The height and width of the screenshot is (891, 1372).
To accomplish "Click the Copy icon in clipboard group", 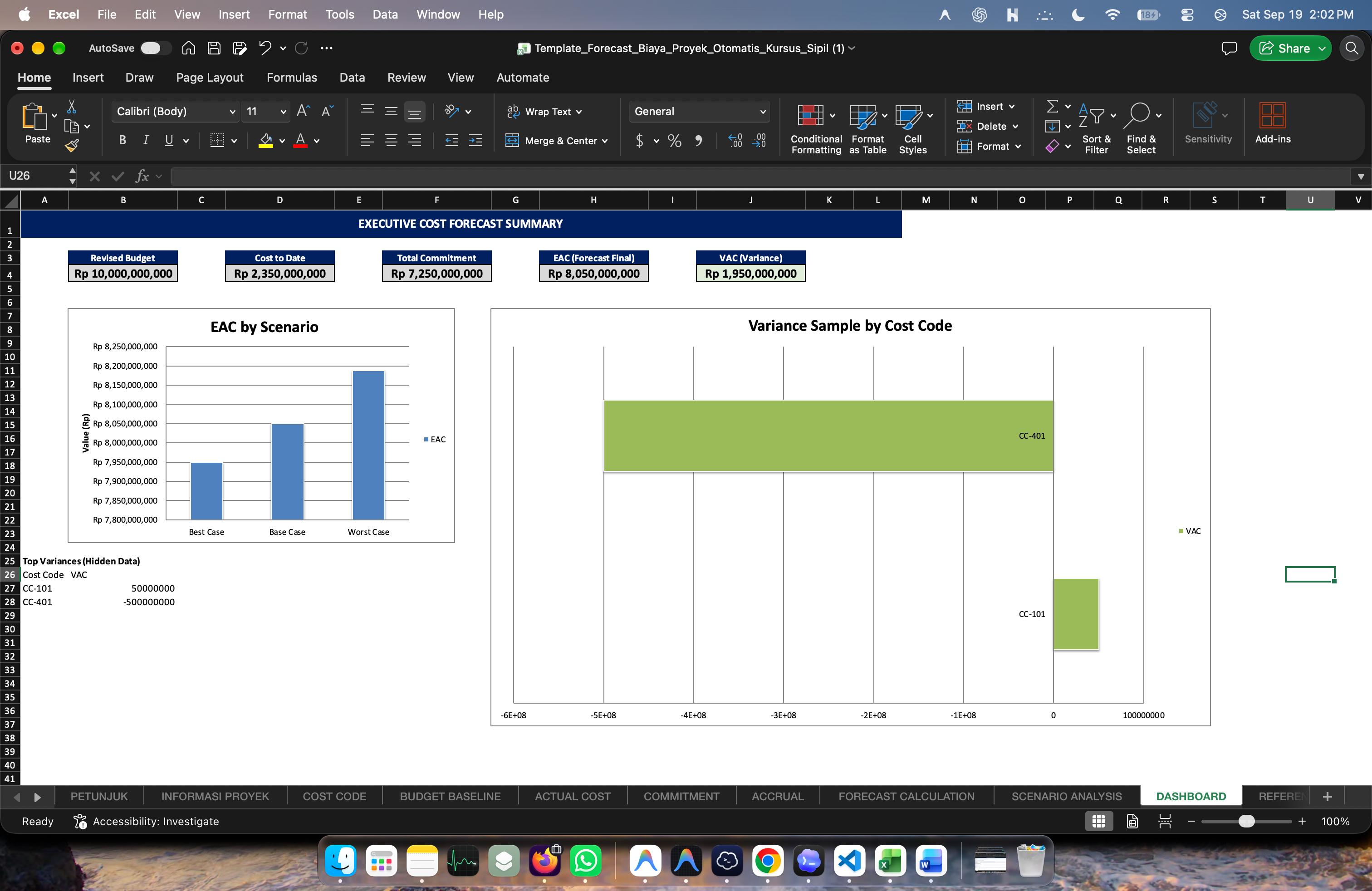I will click(72, 126).
